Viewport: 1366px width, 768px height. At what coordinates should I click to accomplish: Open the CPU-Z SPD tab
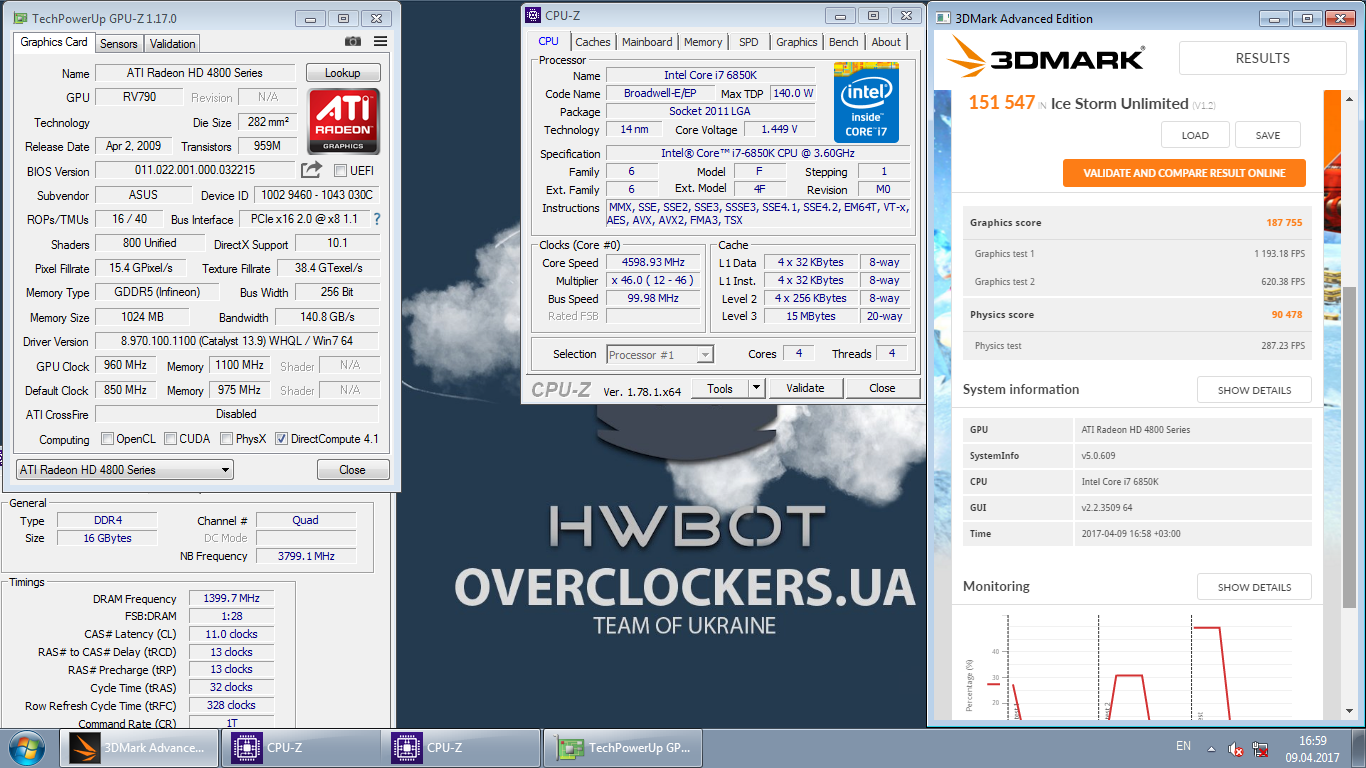pyautogui.click(x=749, y=42)
